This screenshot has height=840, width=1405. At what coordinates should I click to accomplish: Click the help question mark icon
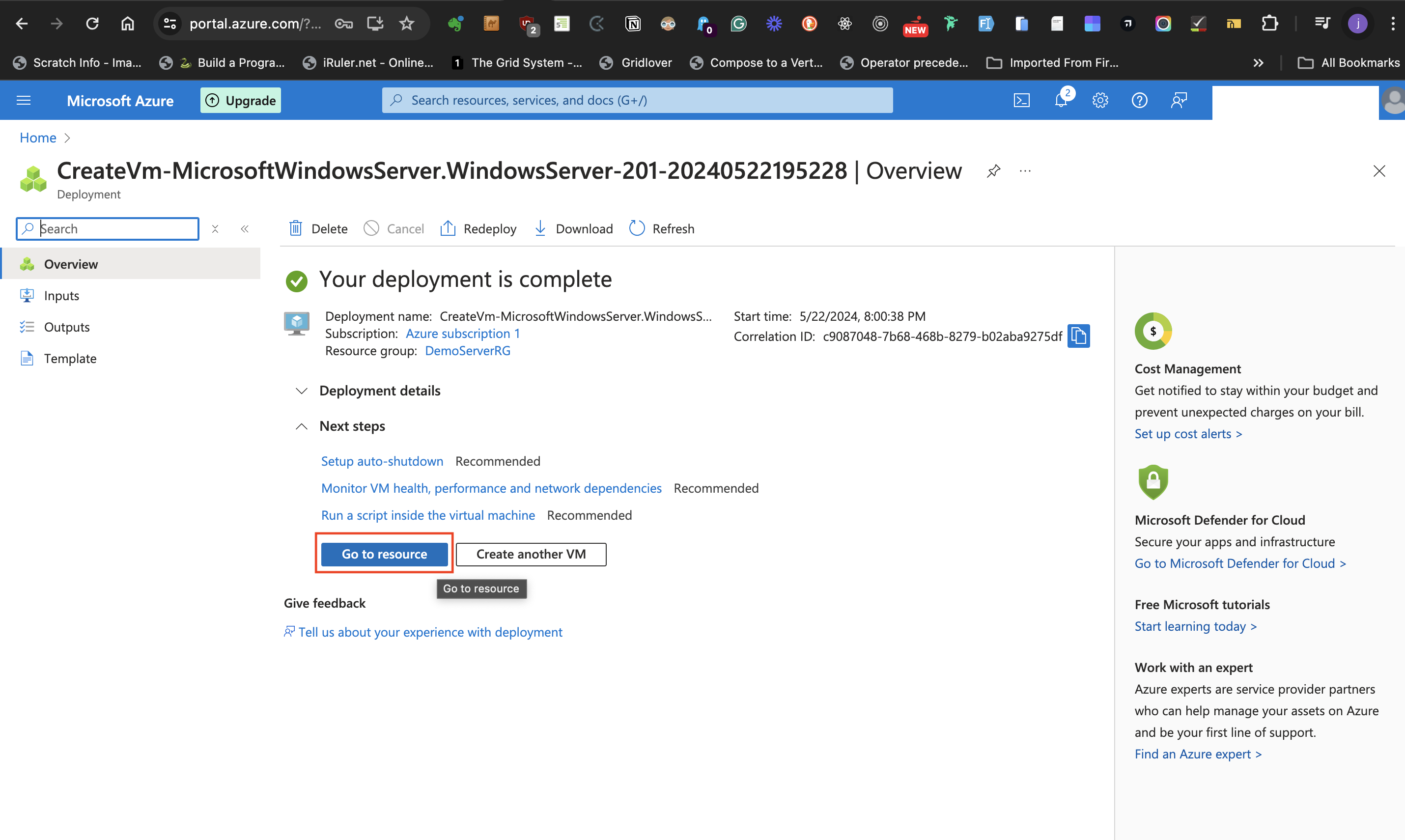pyautogui.click(x=1139, y=100)
